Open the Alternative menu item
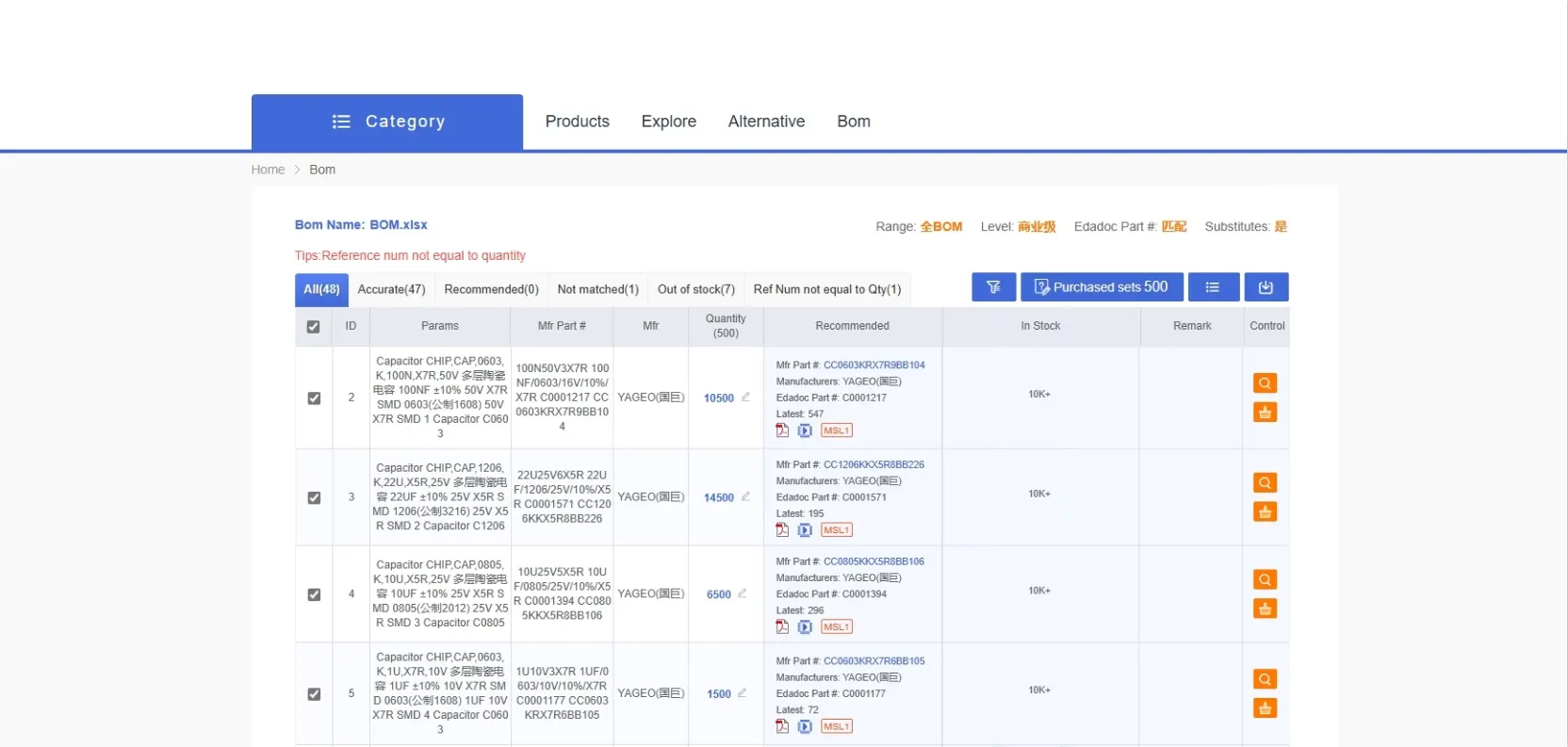 pyautogui.click(x=766, y=122)
